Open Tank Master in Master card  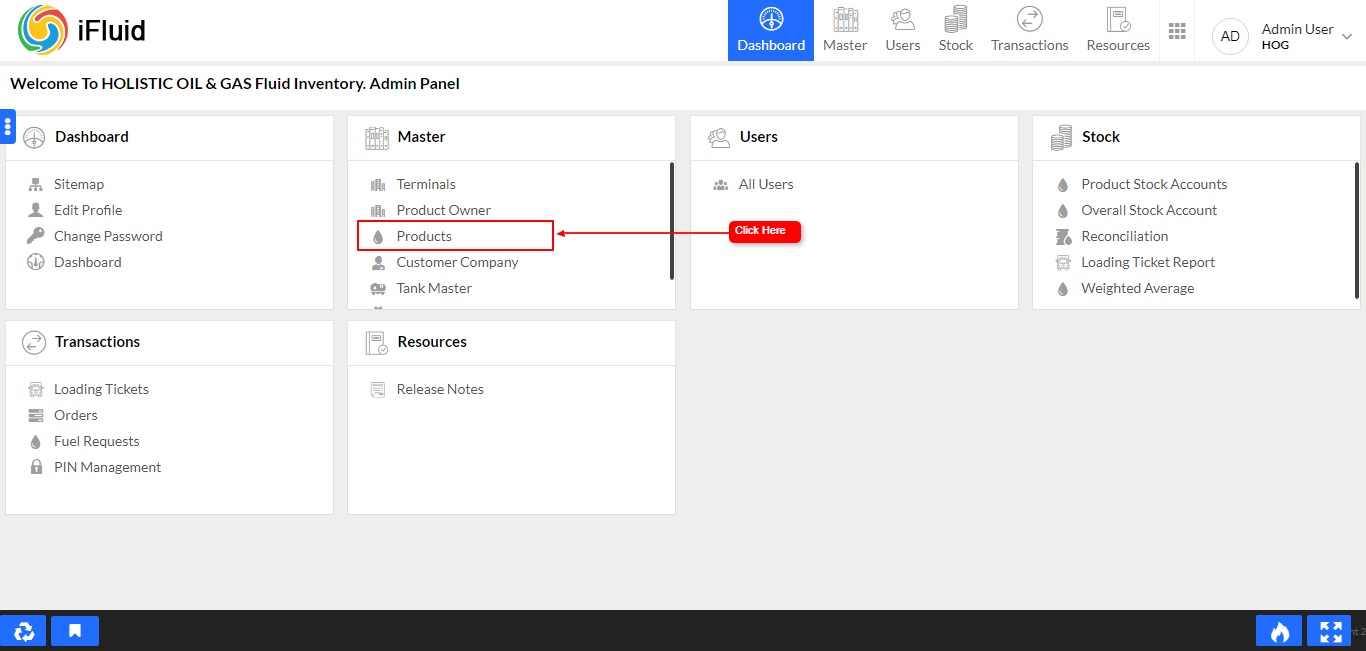pyautogui.click(x=434, y=288)
